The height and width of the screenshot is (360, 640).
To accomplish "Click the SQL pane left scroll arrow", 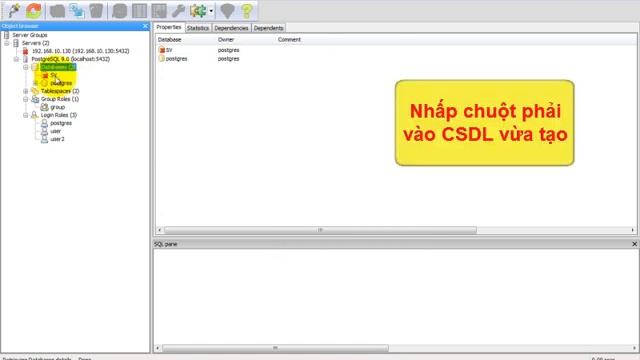I will pos(158,348).
